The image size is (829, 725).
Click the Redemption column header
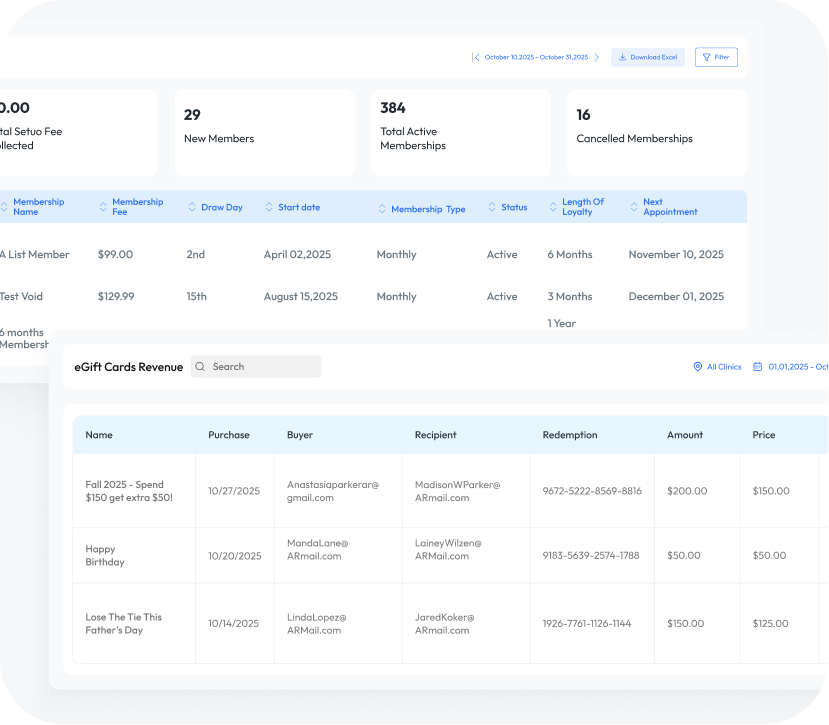coord(570,435)
